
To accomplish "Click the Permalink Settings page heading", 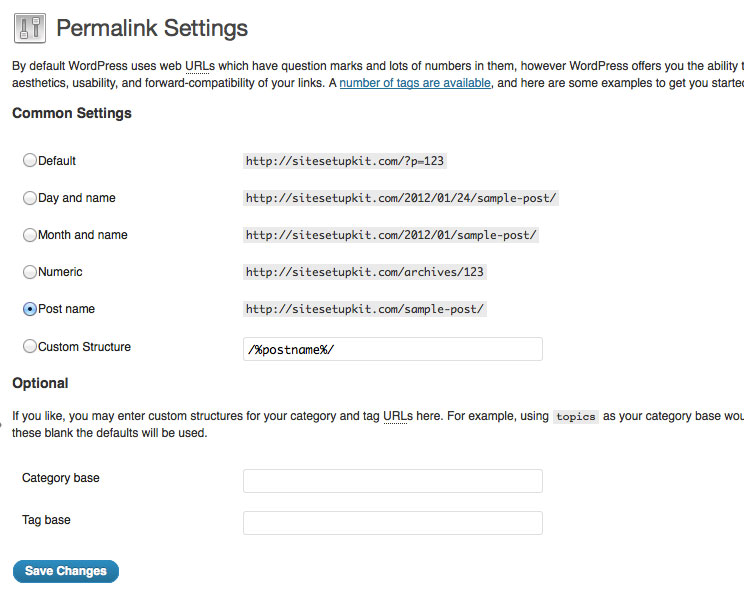I will [x=152, y=28].
